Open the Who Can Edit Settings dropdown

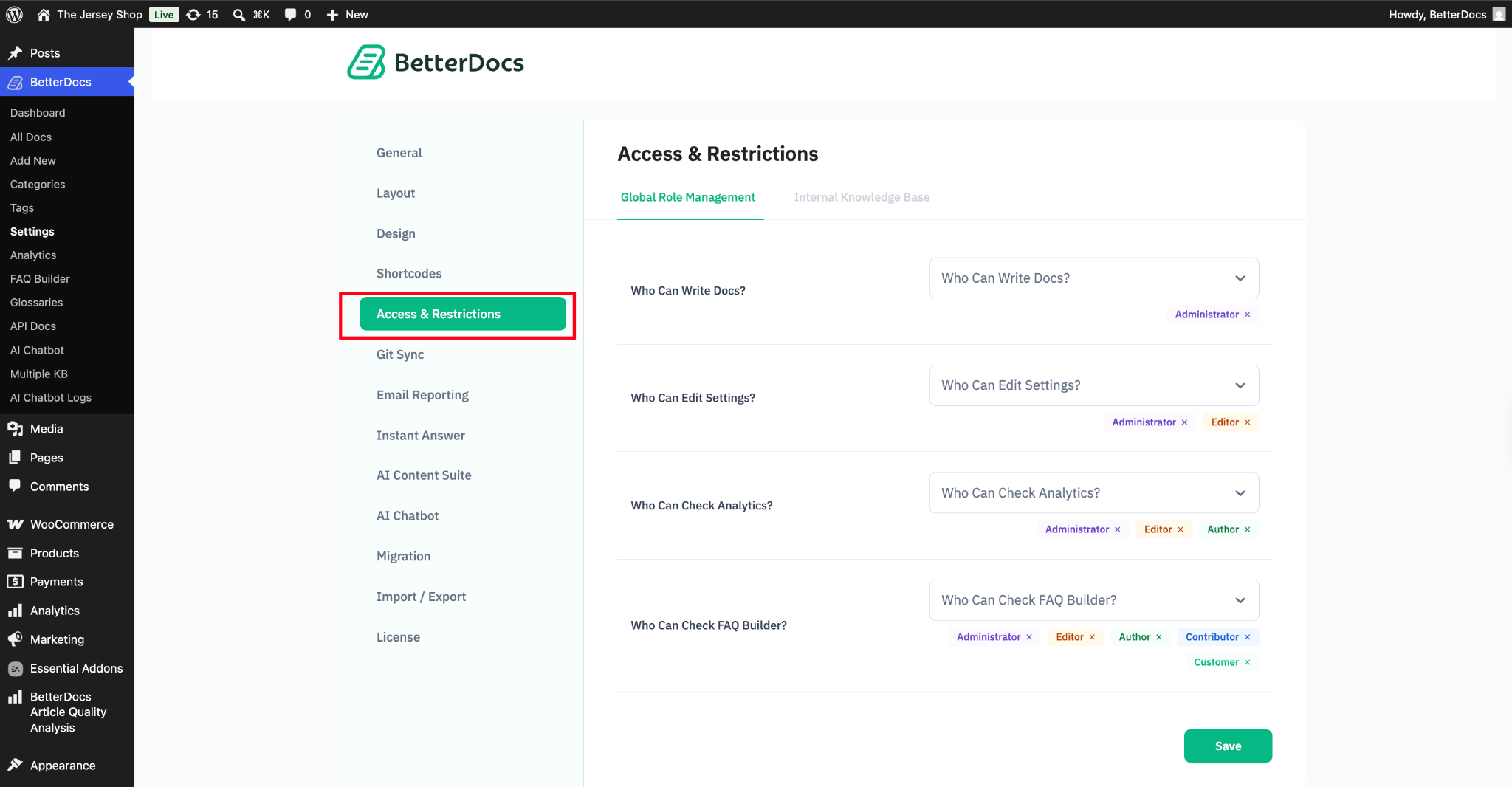[x=1094, y=385]
